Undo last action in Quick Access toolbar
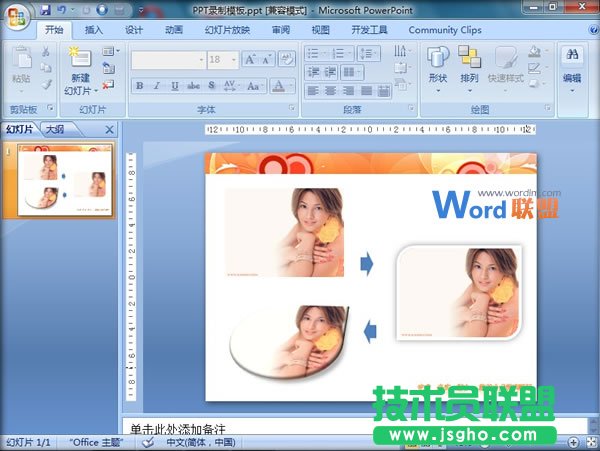The width and height of the screenshot is (600, 451). pos(61,10)
